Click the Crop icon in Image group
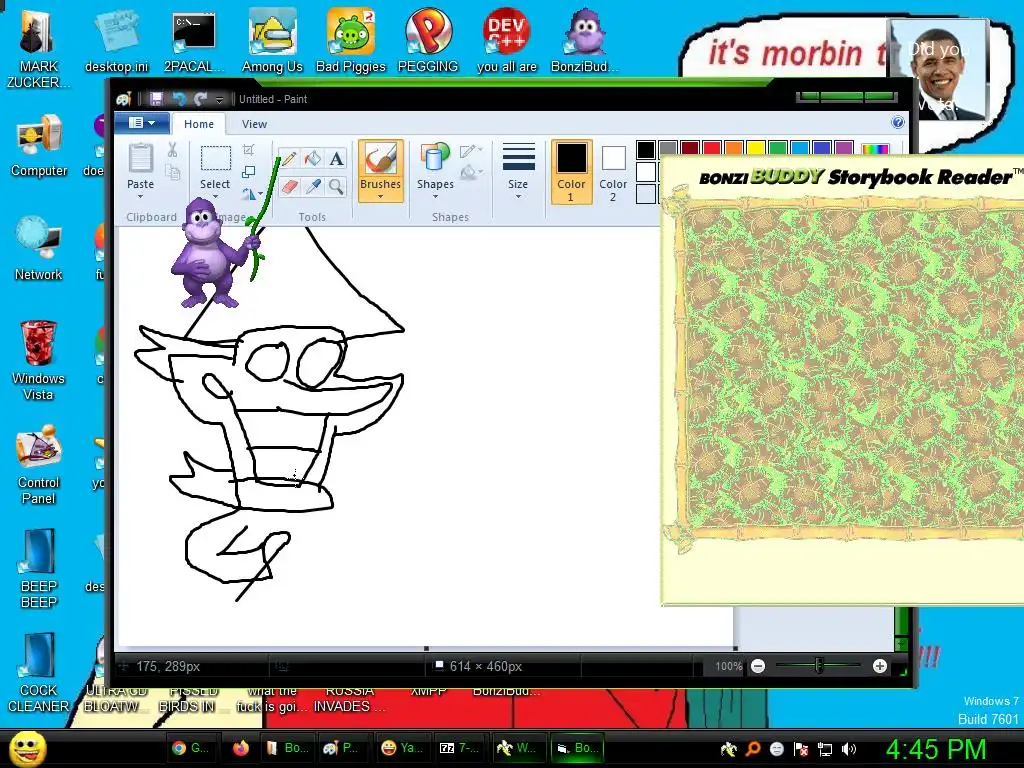The width and height of the screenshot is (1024, 768). tap(248, 150)
